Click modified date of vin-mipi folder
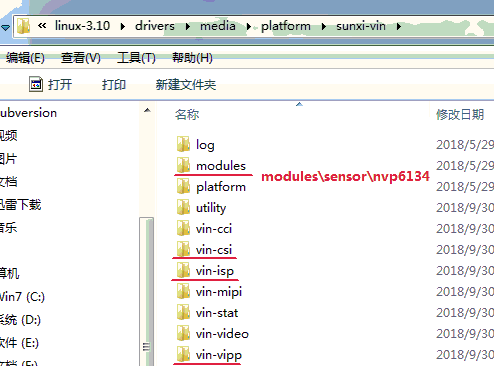Viewport: 496px width, 366px height. [x=465, y=291]
